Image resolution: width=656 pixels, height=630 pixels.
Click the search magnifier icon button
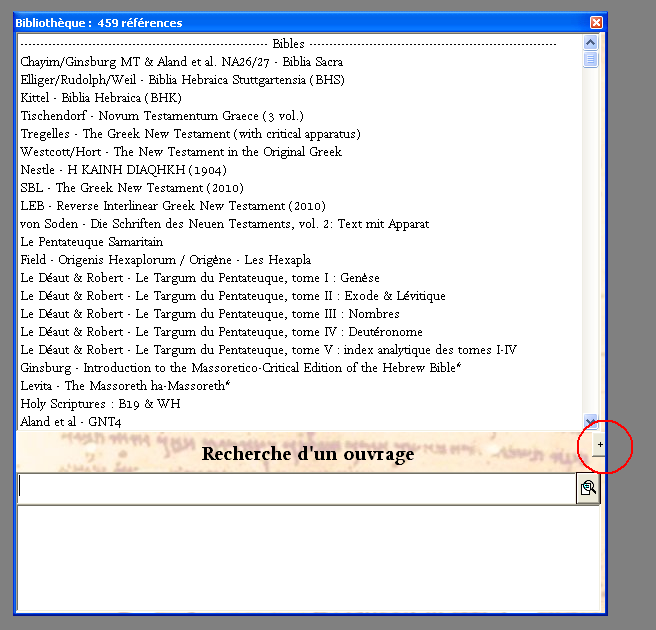(x=588, y=488)
